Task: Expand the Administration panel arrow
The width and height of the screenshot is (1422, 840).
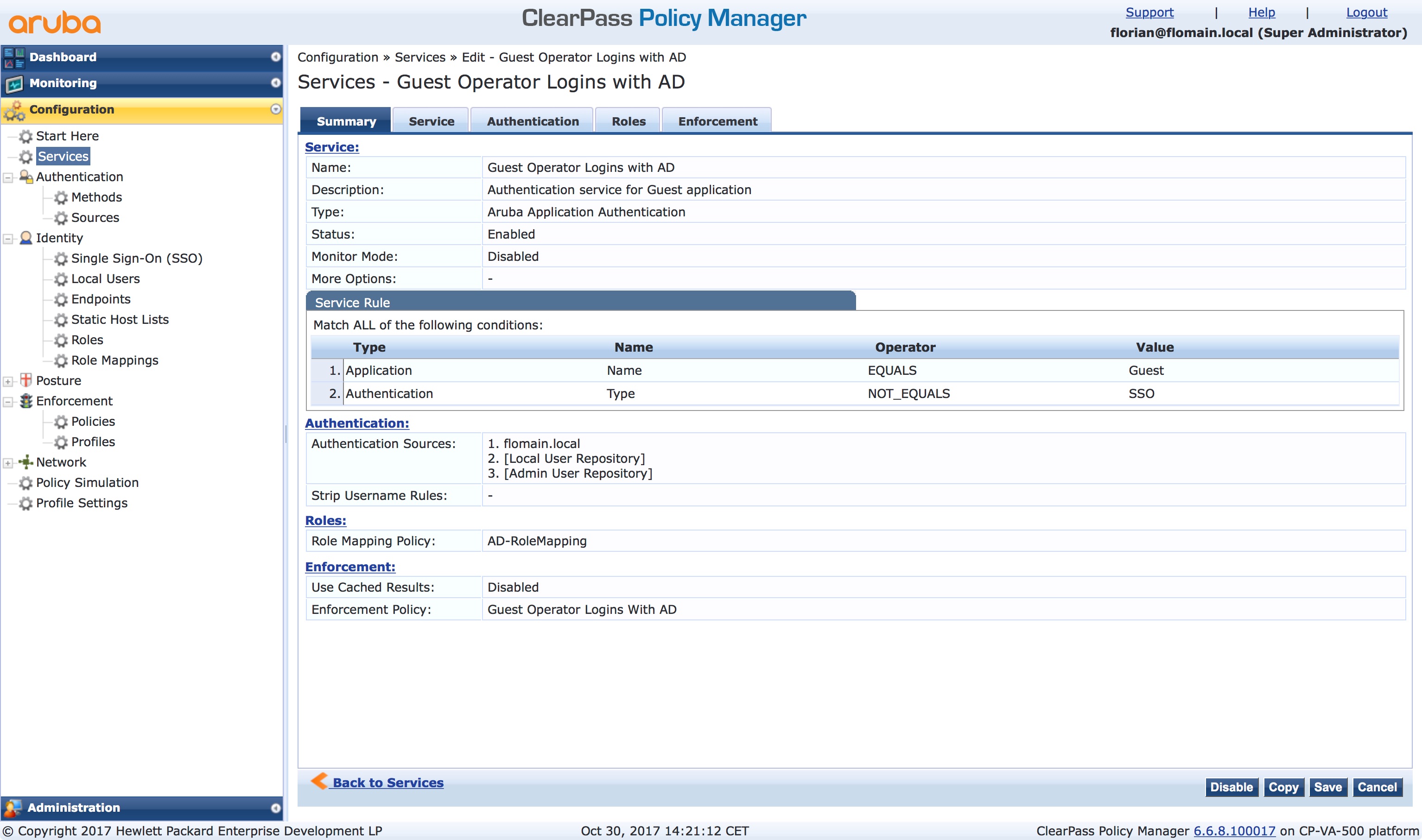Action: [x=276, y=808]
